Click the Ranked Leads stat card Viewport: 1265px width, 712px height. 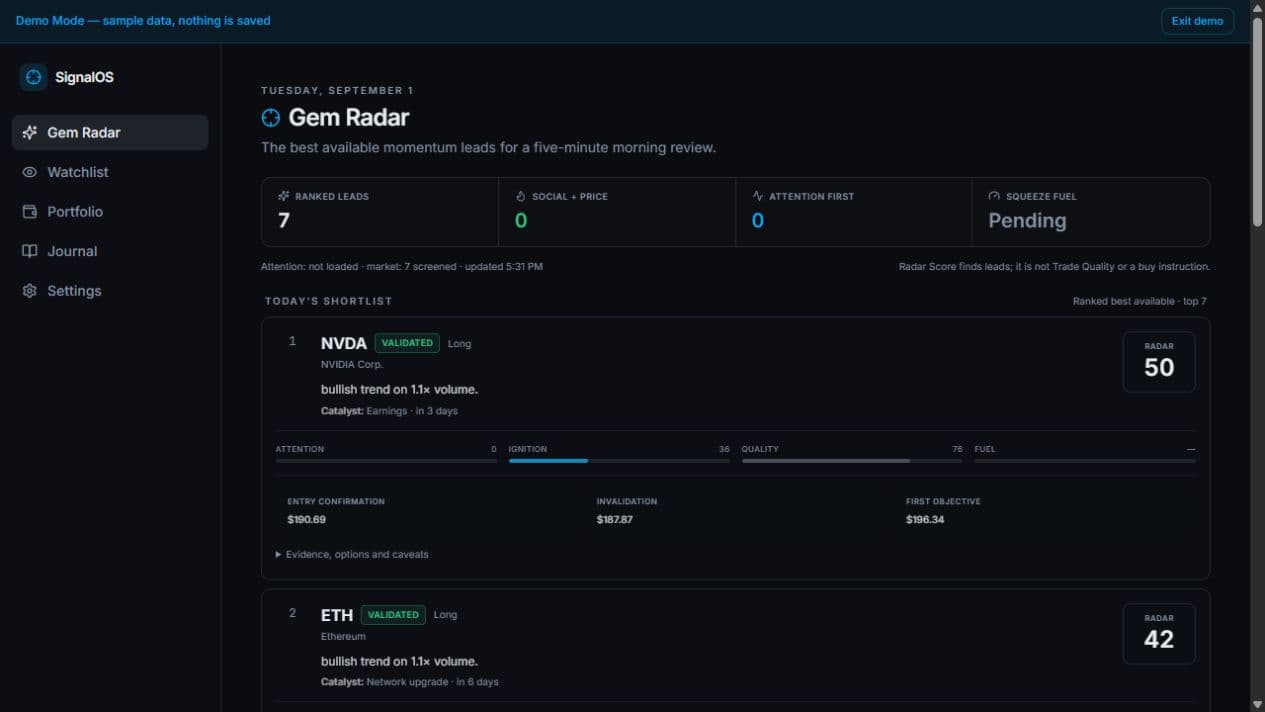(x=380, y=212)
